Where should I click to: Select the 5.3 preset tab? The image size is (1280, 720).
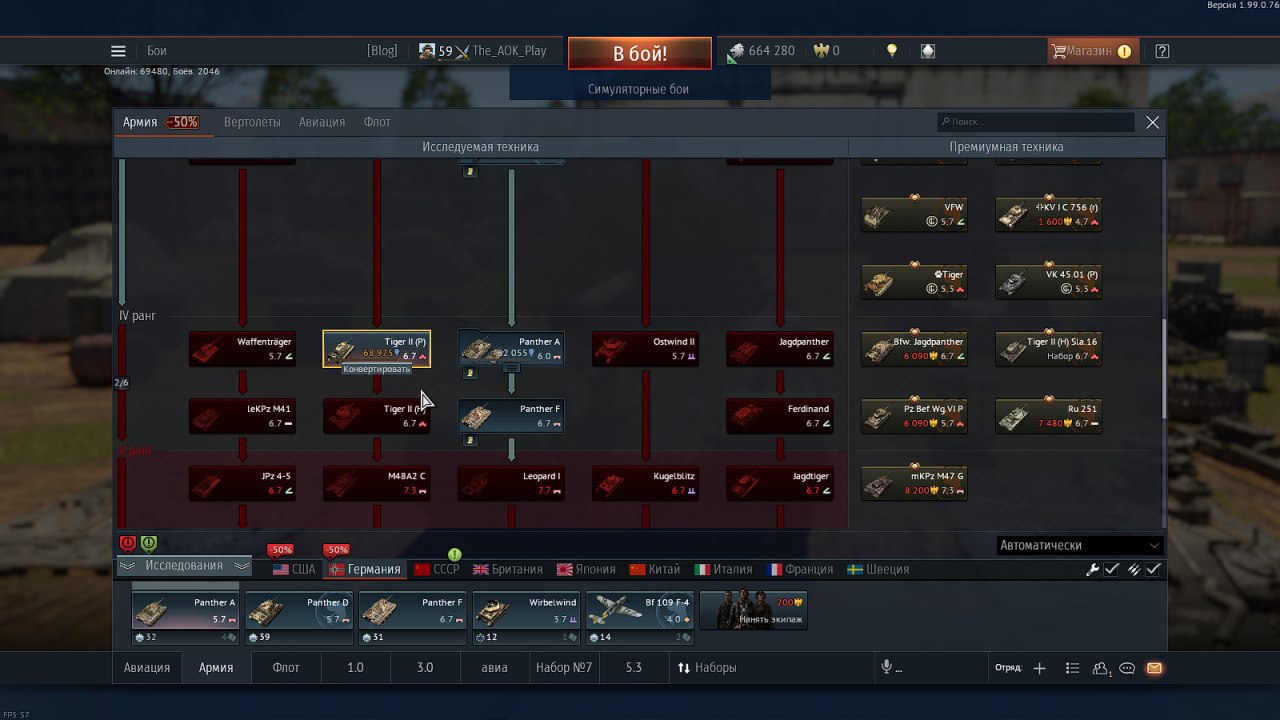point(634,667)
